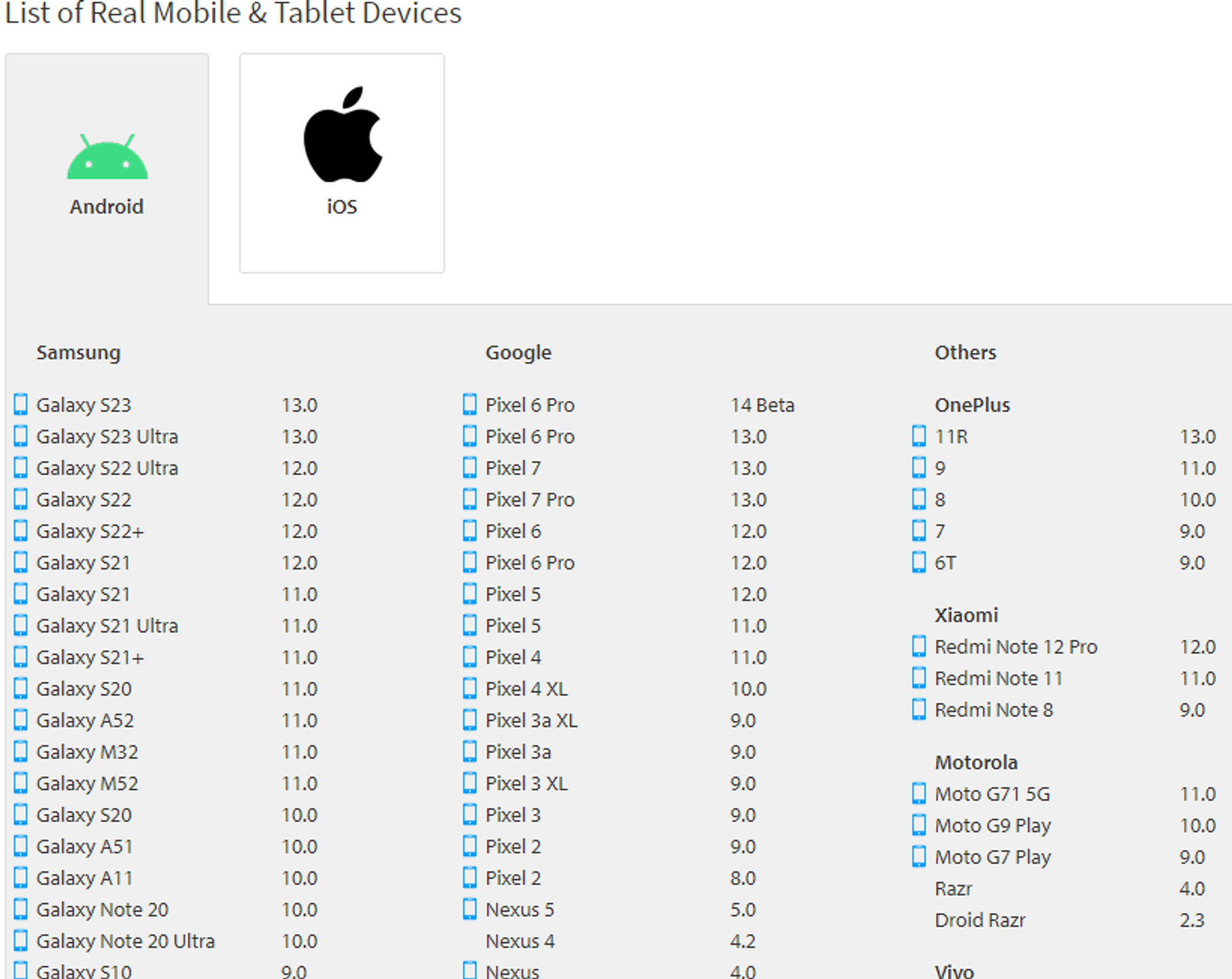Click the "List of Real Mobile & Tablet Devices" title
1232x979 pixels.
point(233,12)
